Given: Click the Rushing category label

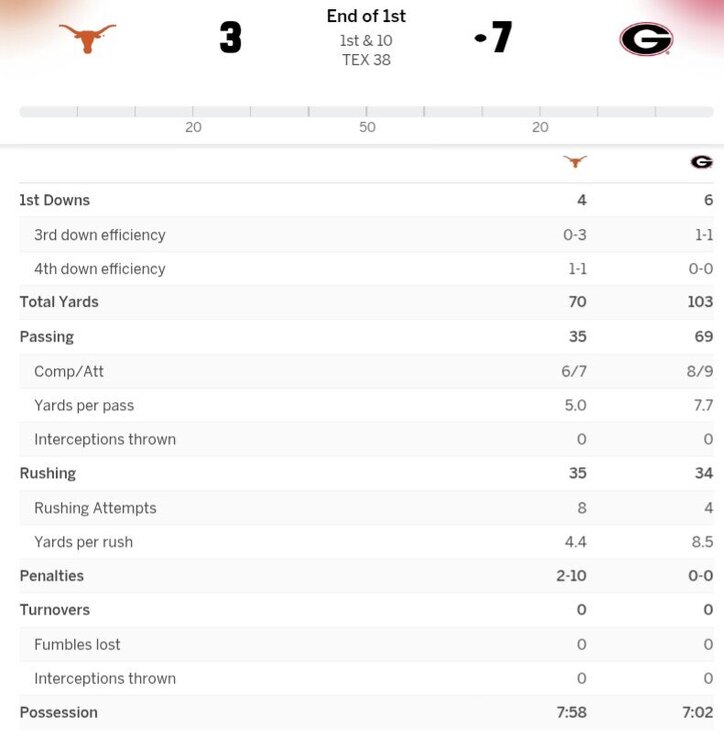Looking at the screenshot, I should click(x=48, y=473).
